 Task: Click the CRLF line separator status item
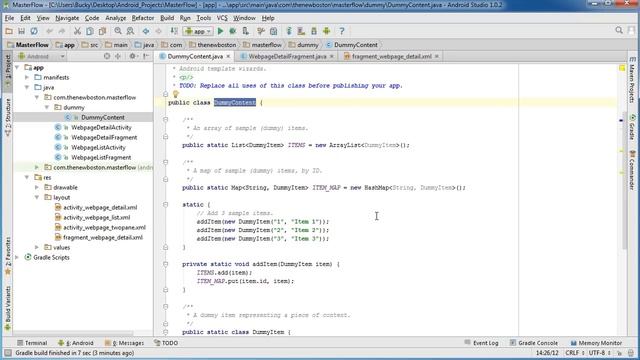pyautogui.click(x=574, y=353)
